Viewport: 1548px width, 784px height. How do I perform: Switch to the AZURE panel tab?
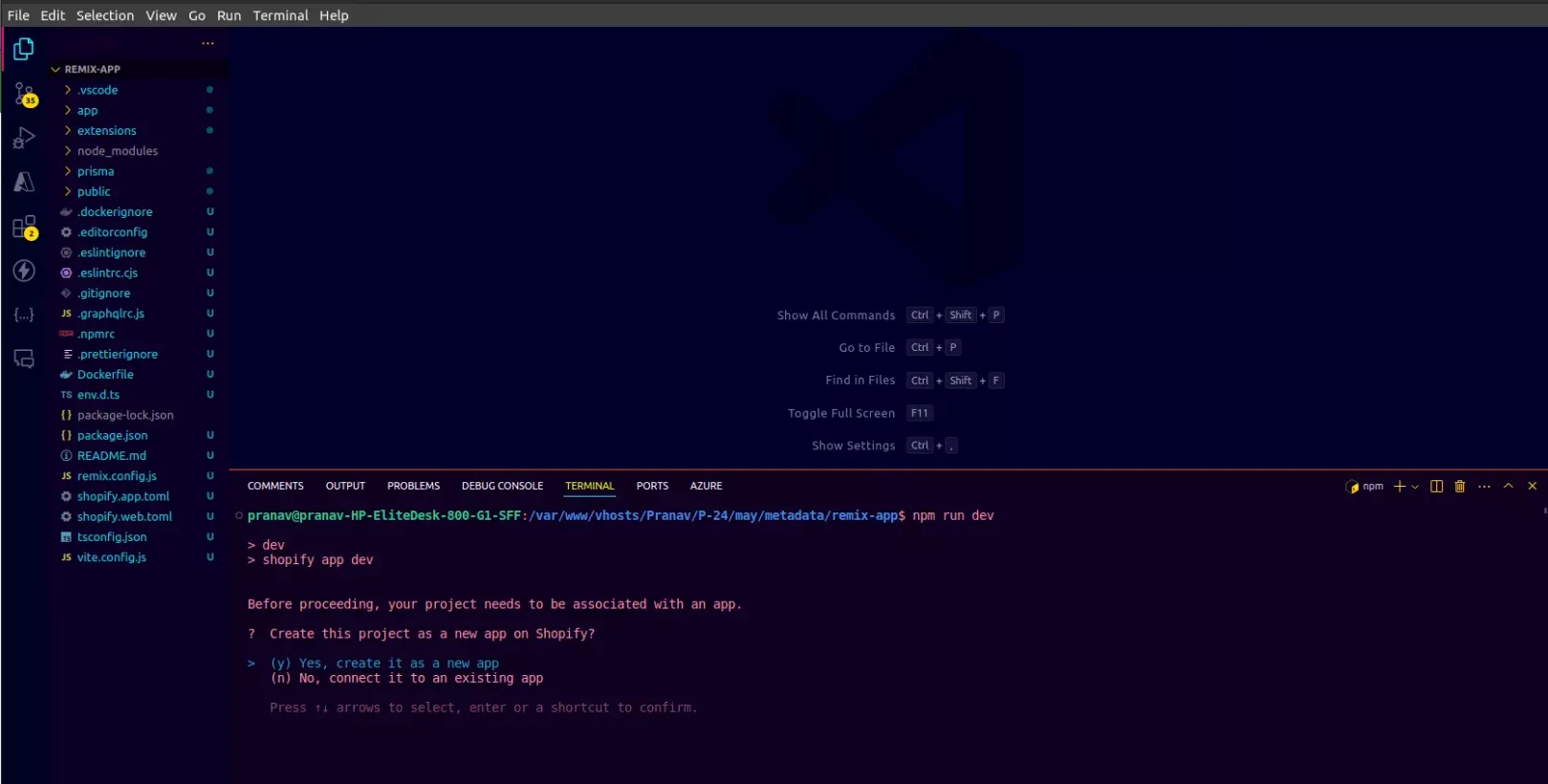click(x=706, y=486)
